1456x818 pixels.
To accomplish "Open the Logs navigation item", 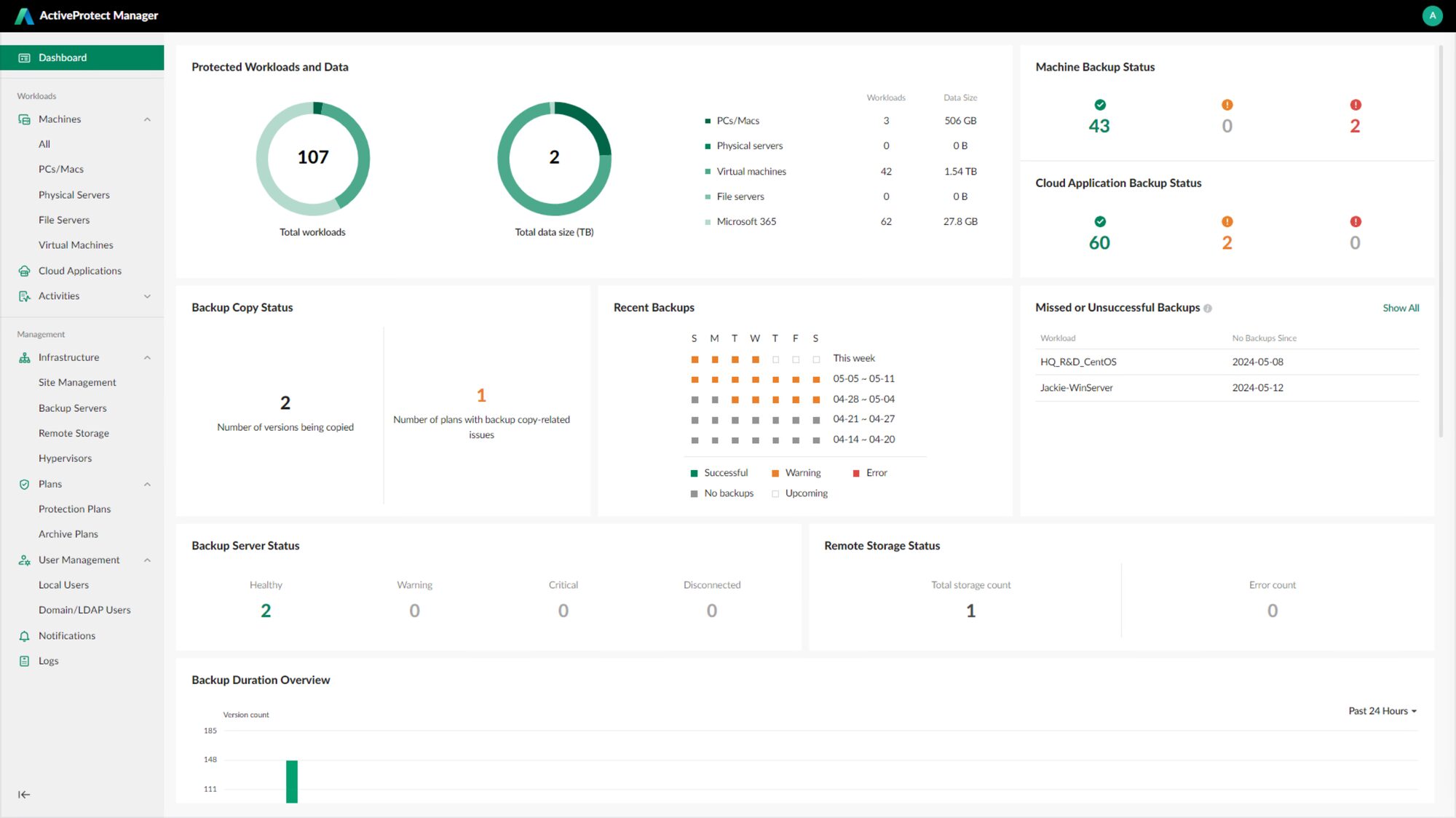I will [48, 660].
